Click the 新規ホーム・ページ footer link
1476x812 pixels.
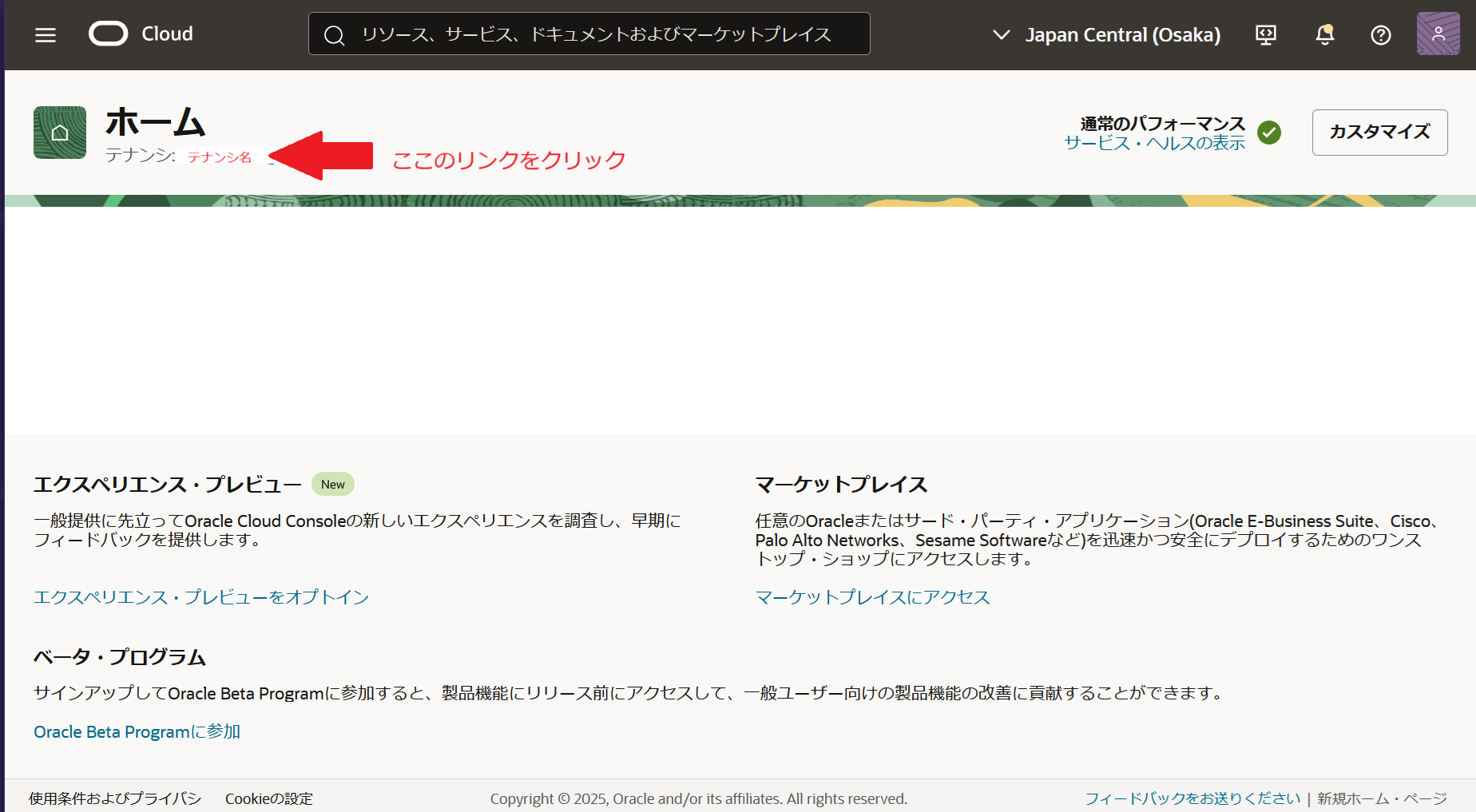(x=1382, y=798)
